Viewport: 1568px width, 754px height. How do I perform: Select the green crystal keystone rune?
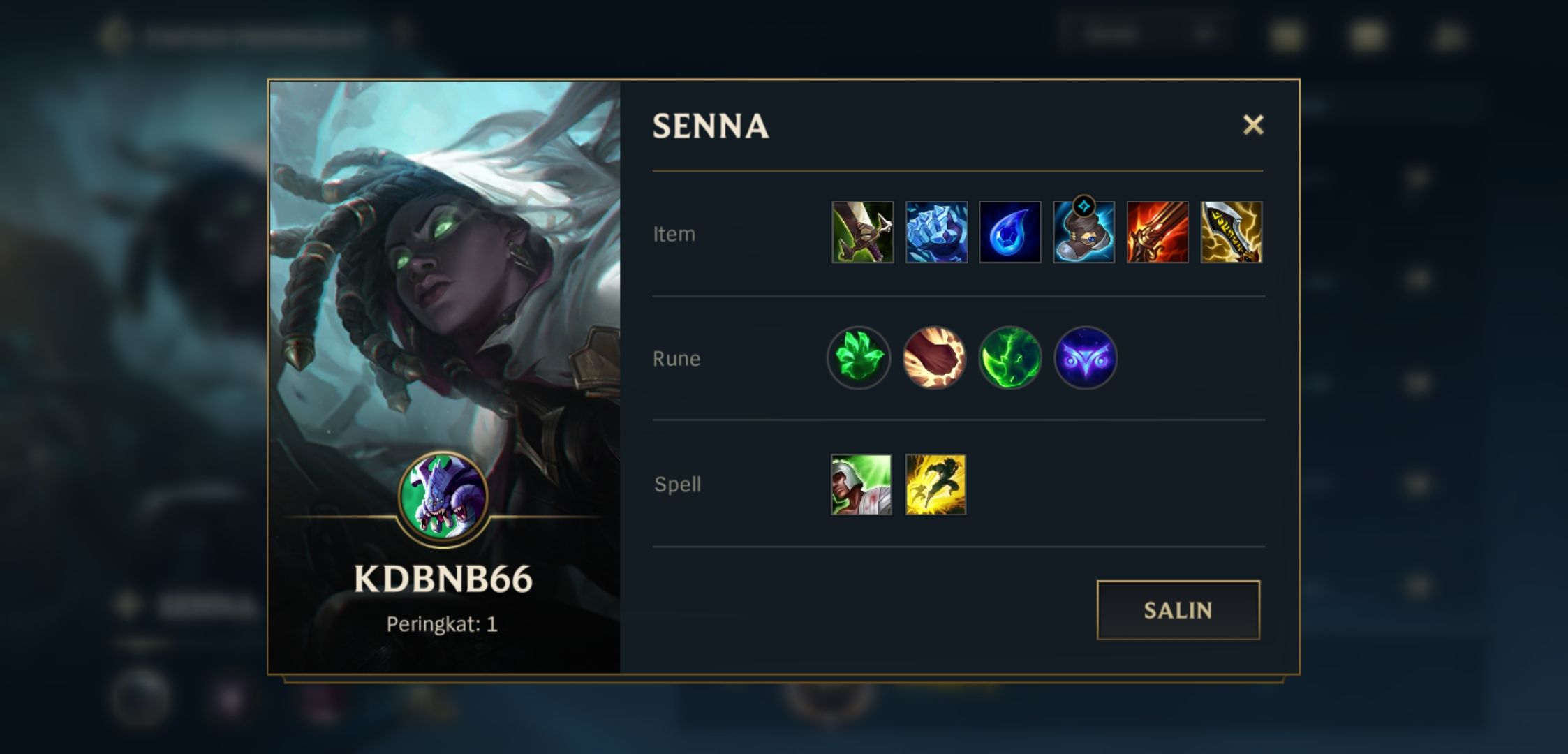coord(859,358)
